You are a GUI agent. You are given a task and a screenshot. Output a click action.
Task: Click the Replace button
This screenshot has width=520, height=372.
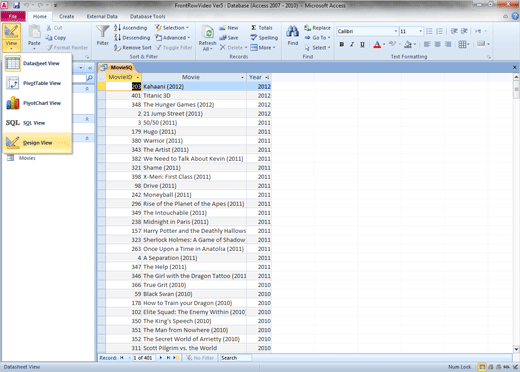317,28
